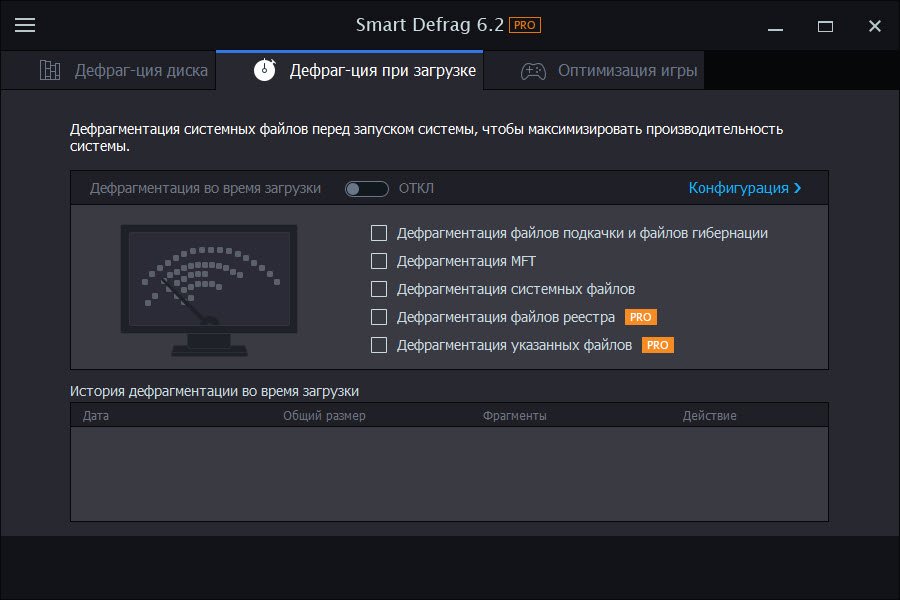Click the chevron arrow after Конфигурация
This screenshot has width=900, height=600.
click(797, 188)
